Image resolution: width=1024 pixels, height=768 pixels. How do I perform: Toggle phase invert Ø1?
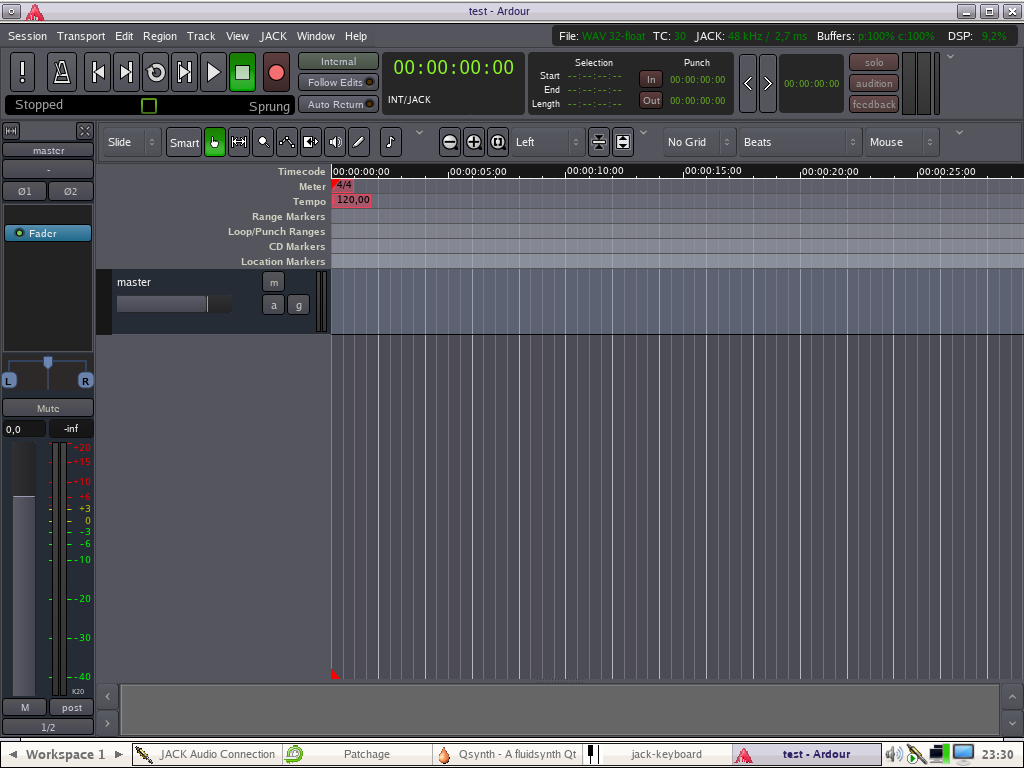[x=25, y=191]
